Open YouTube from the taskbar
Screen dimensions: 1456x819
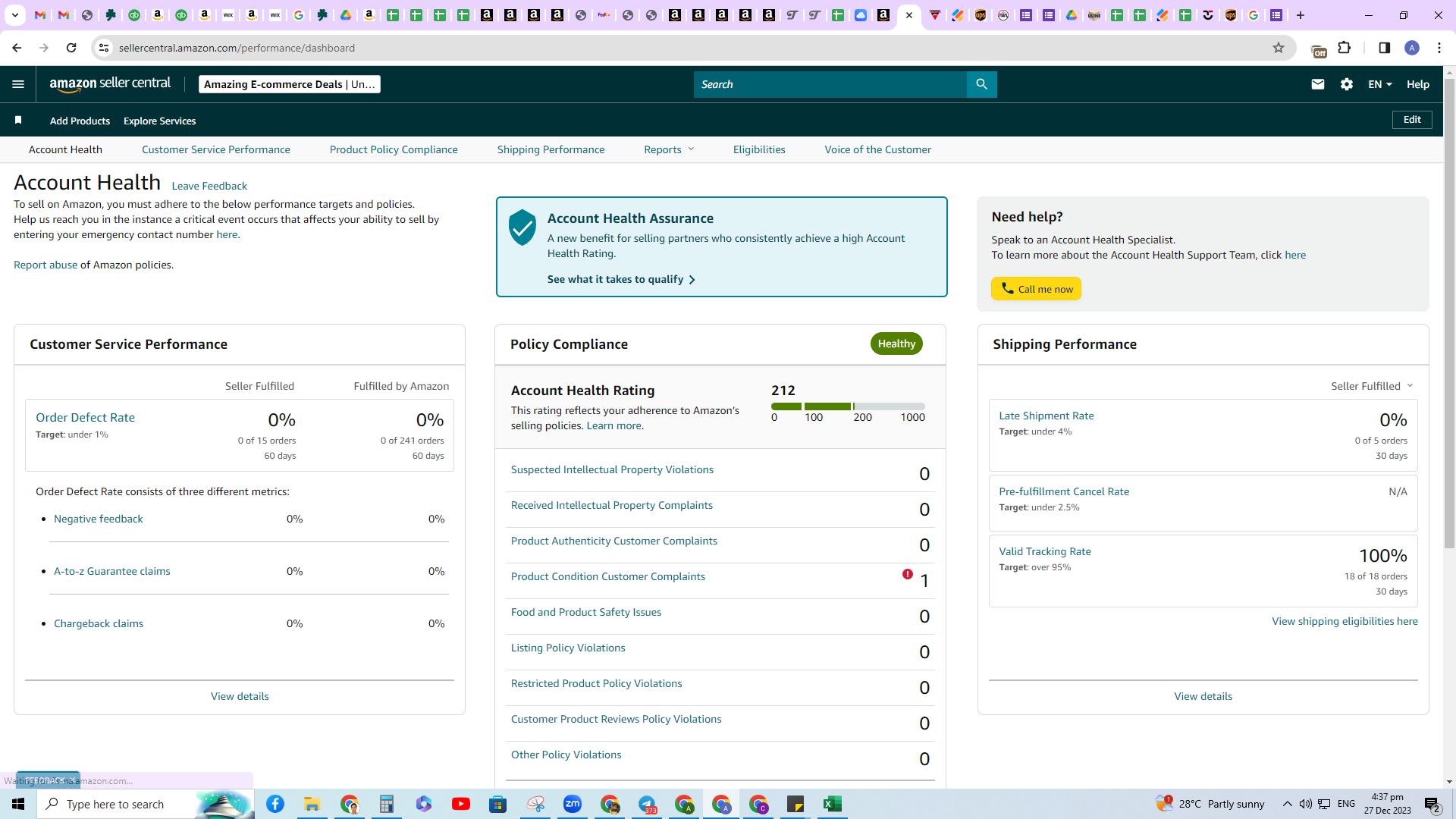[x=460, y=804]
